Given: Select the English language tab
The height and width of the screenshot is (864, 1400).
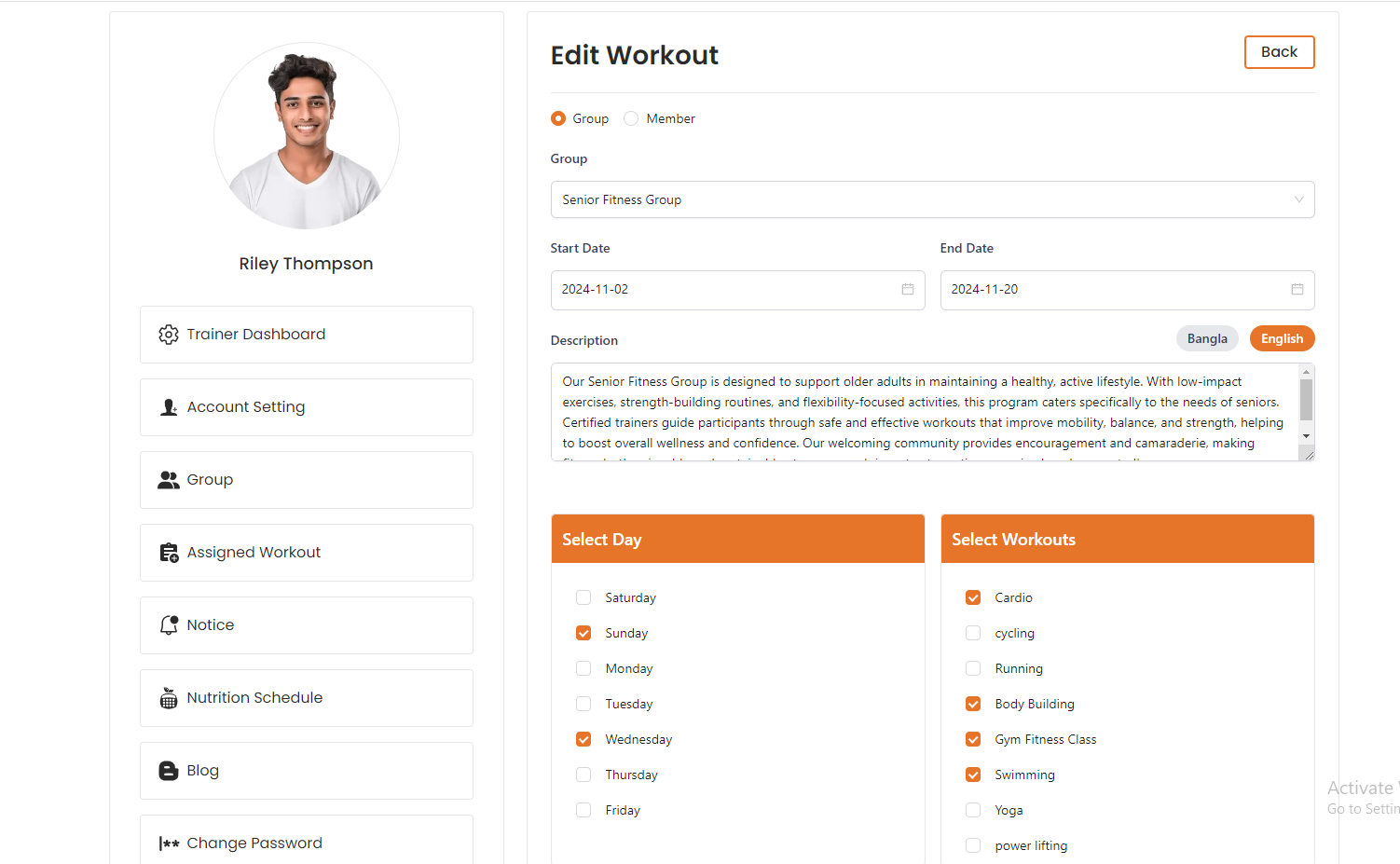Looking at the screenshot, I should coord(1282,338).
